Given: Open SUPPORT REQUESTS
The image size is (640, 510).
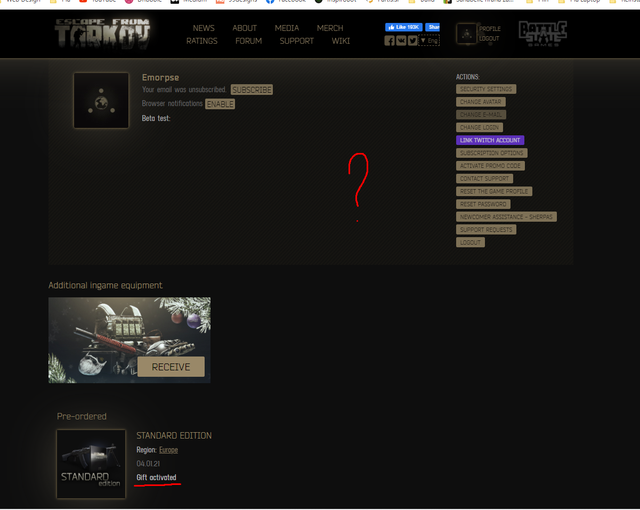Looking at the screenshot, I should pos(486,230).
